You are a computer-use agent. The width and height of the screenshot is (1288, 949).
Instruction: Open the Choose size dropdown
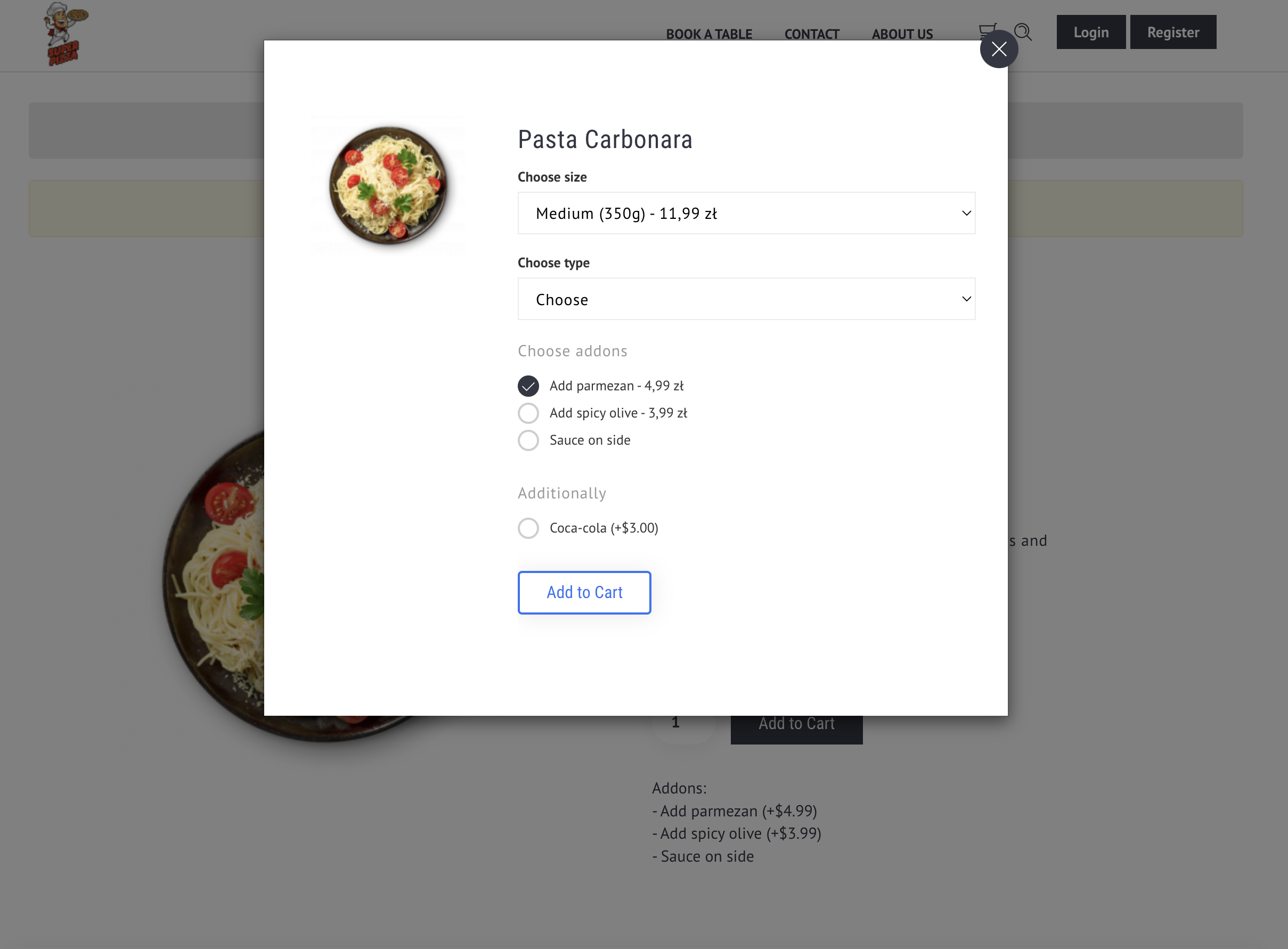[746, 213]
